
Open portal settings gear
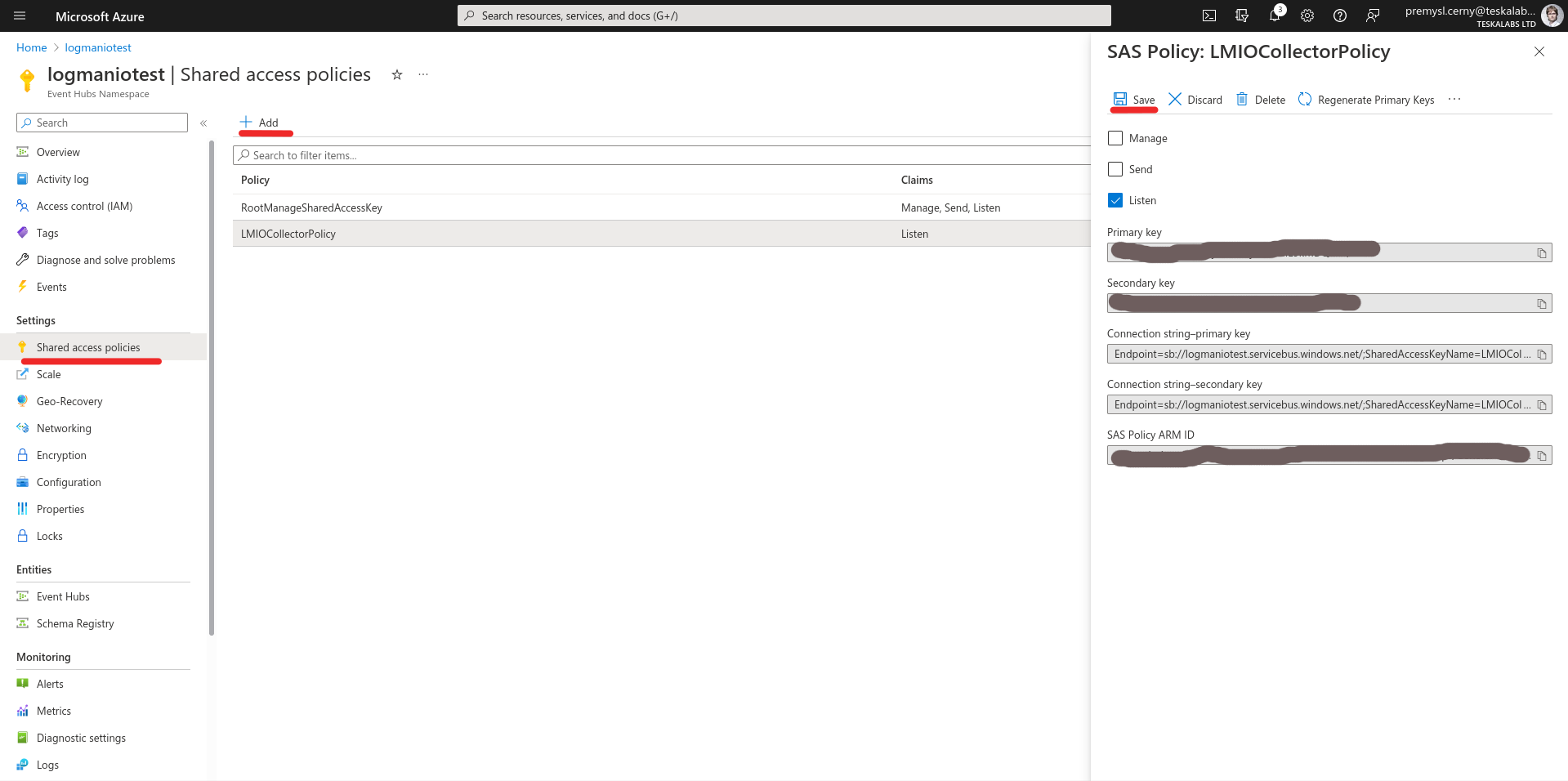[1307, 16]
